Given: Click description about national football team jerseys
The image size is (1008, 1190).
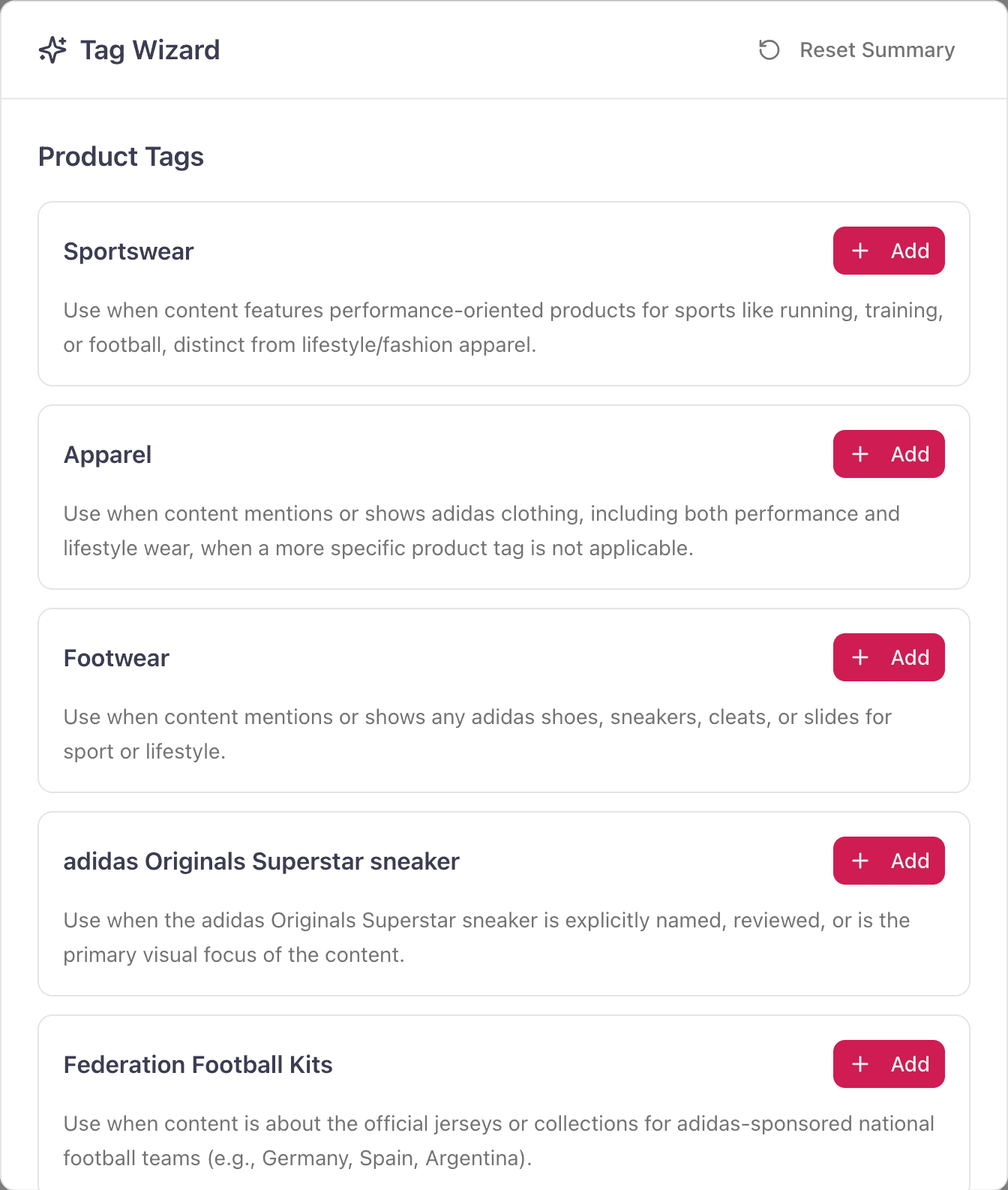Looking at the screenshot, I should click(x=499, y=1140).
